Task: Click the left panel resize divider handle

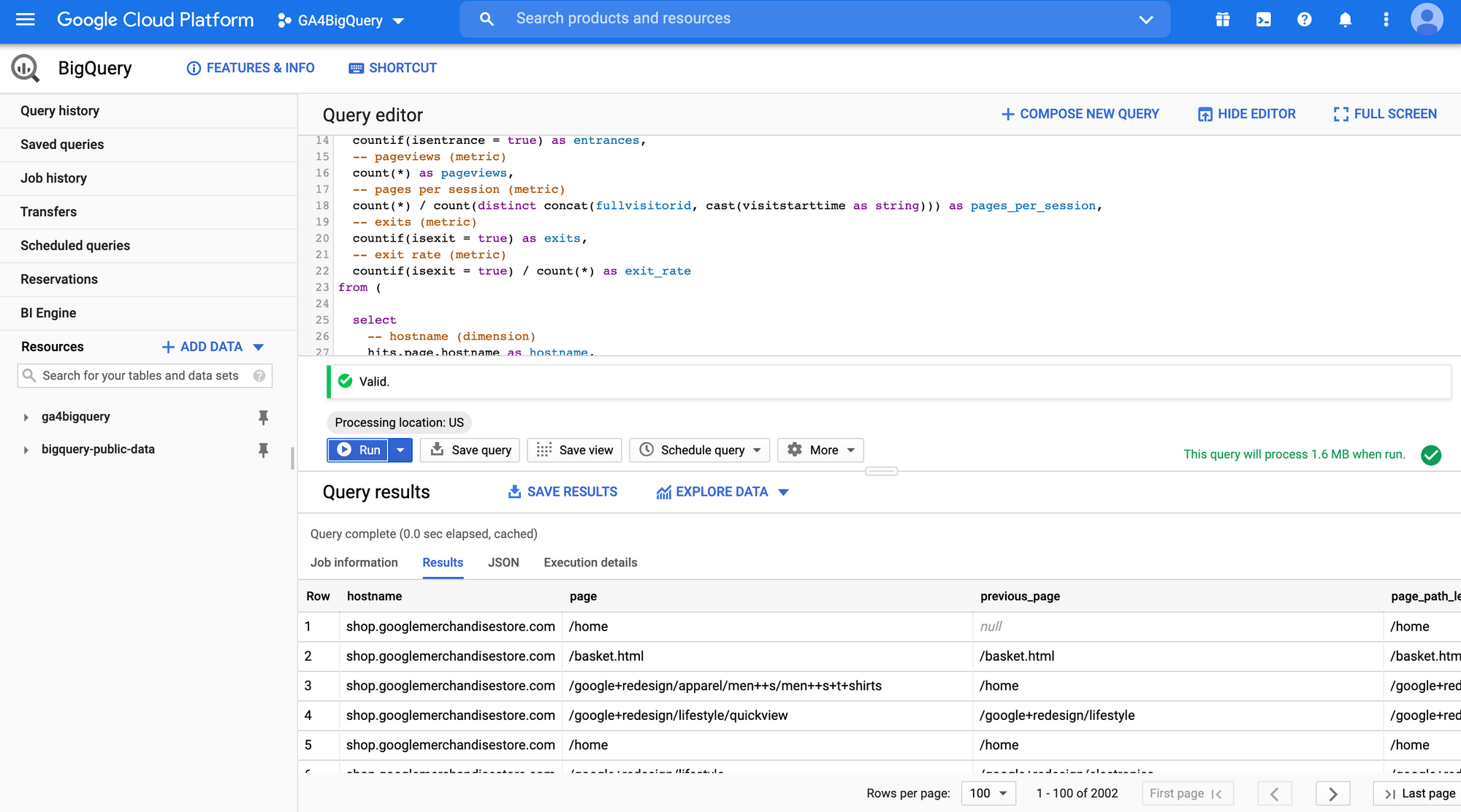Action: [292, 458]
